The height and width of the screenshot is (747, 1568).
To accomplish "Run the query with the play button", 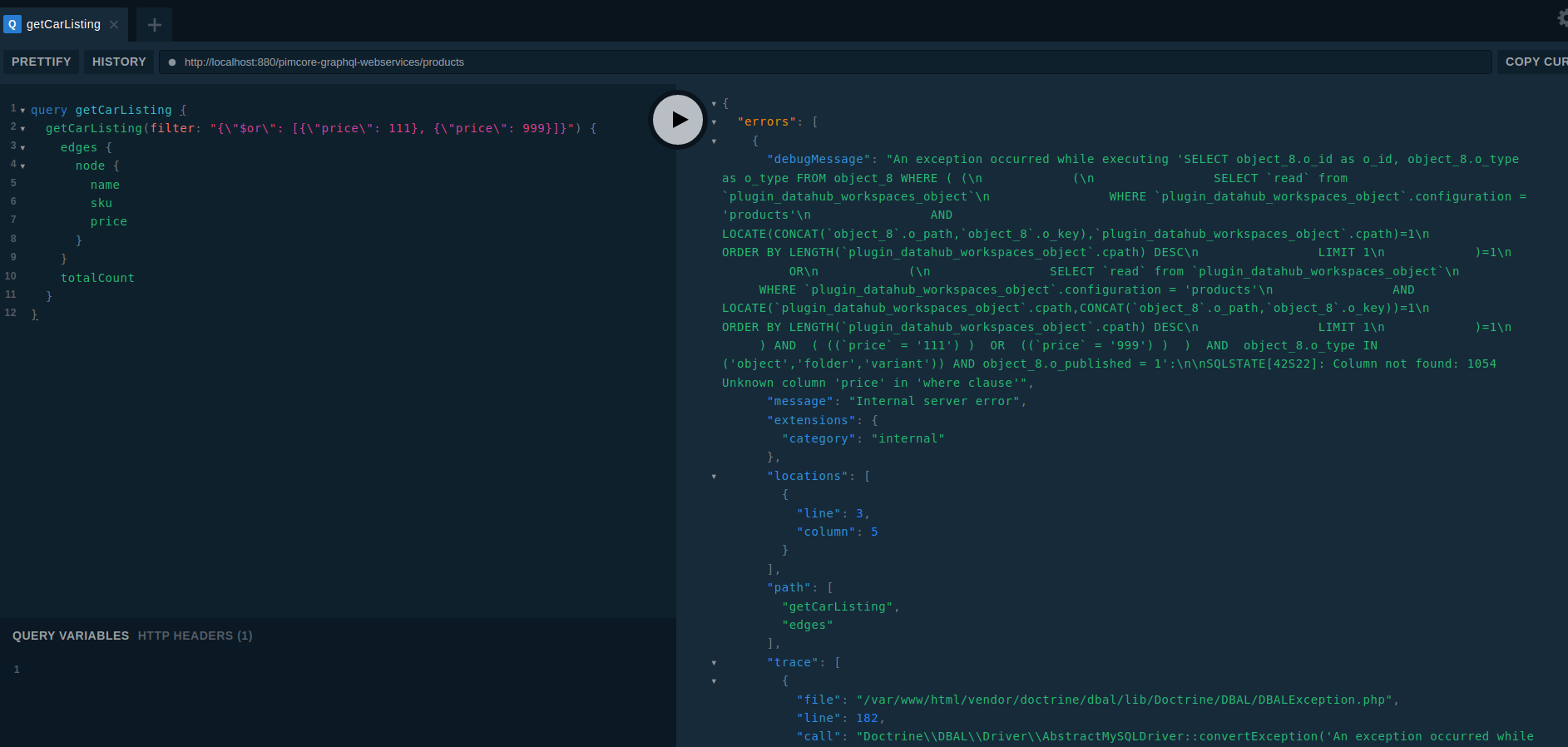I will click(x=678, y=120).
